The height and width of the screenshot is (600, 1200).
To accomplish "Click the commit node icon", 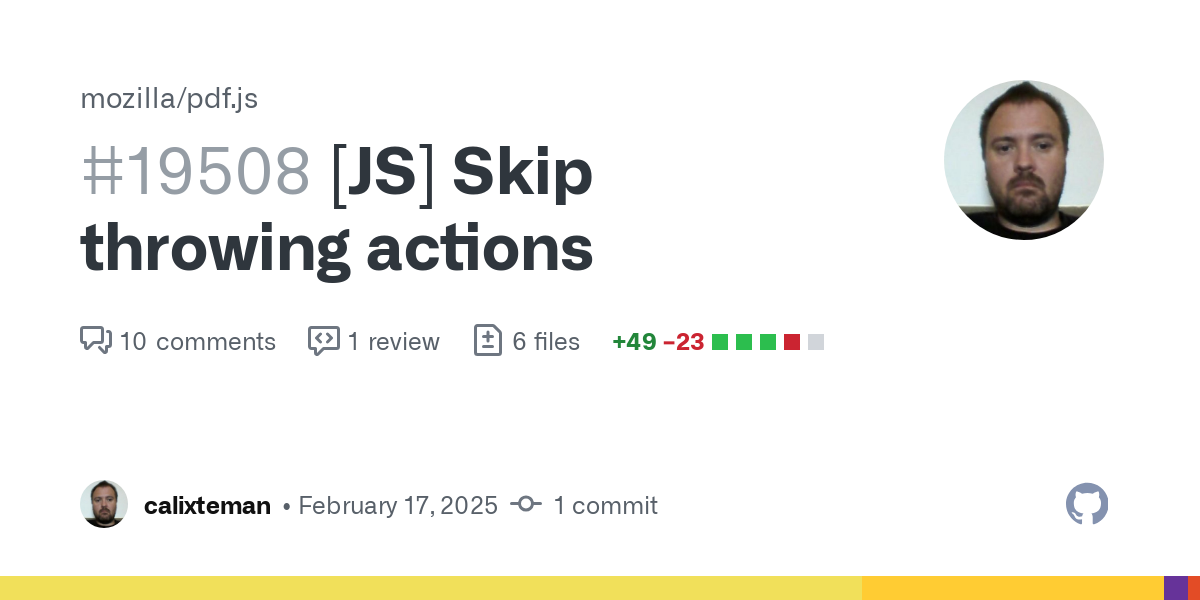I will [526, 505].
